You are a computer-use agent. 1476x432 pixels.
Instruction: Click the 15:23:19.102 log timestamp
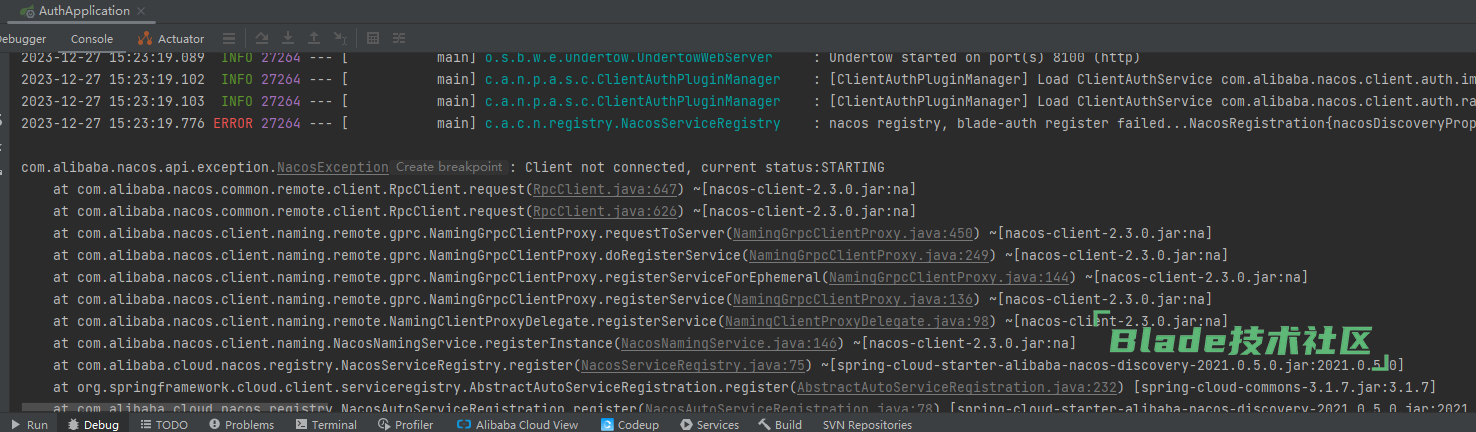click(153, 79)
